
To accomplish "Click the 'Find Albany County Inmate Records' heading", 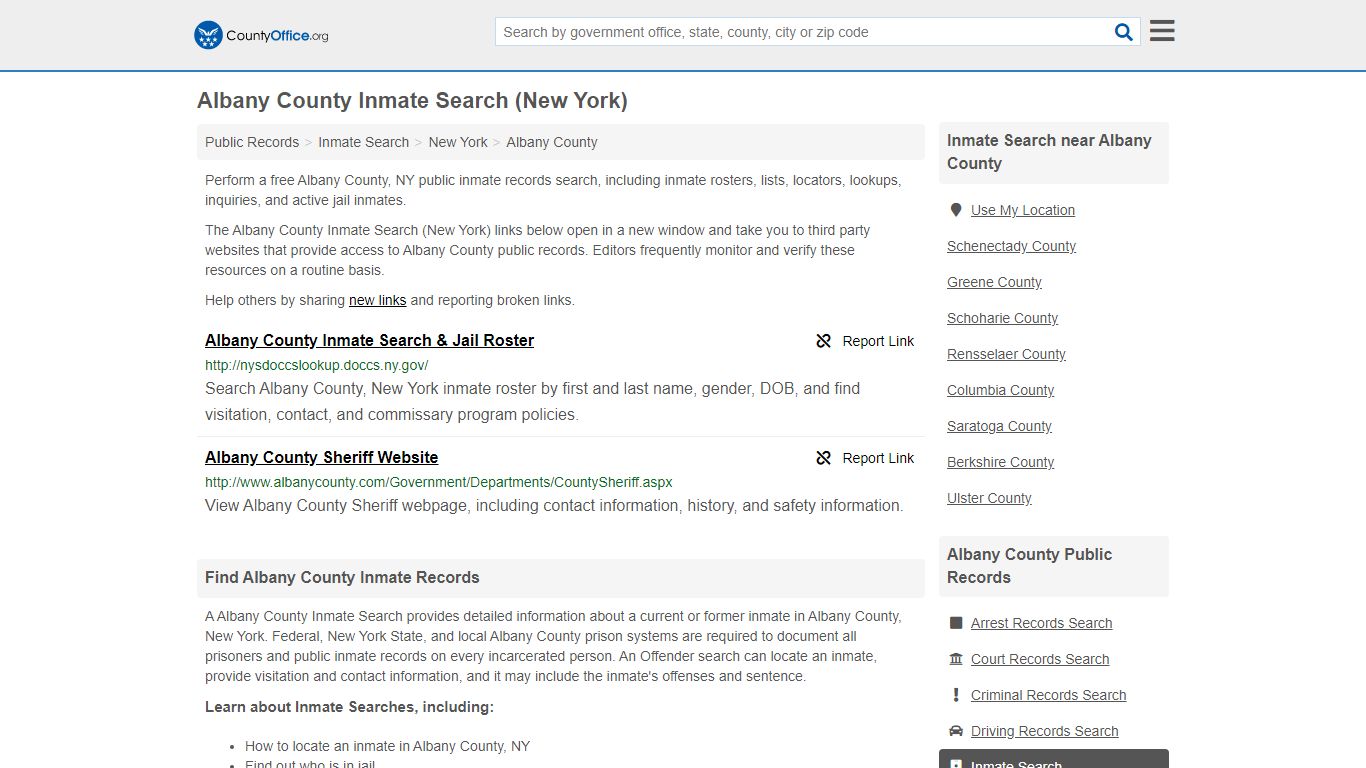I will click(342, 577).
